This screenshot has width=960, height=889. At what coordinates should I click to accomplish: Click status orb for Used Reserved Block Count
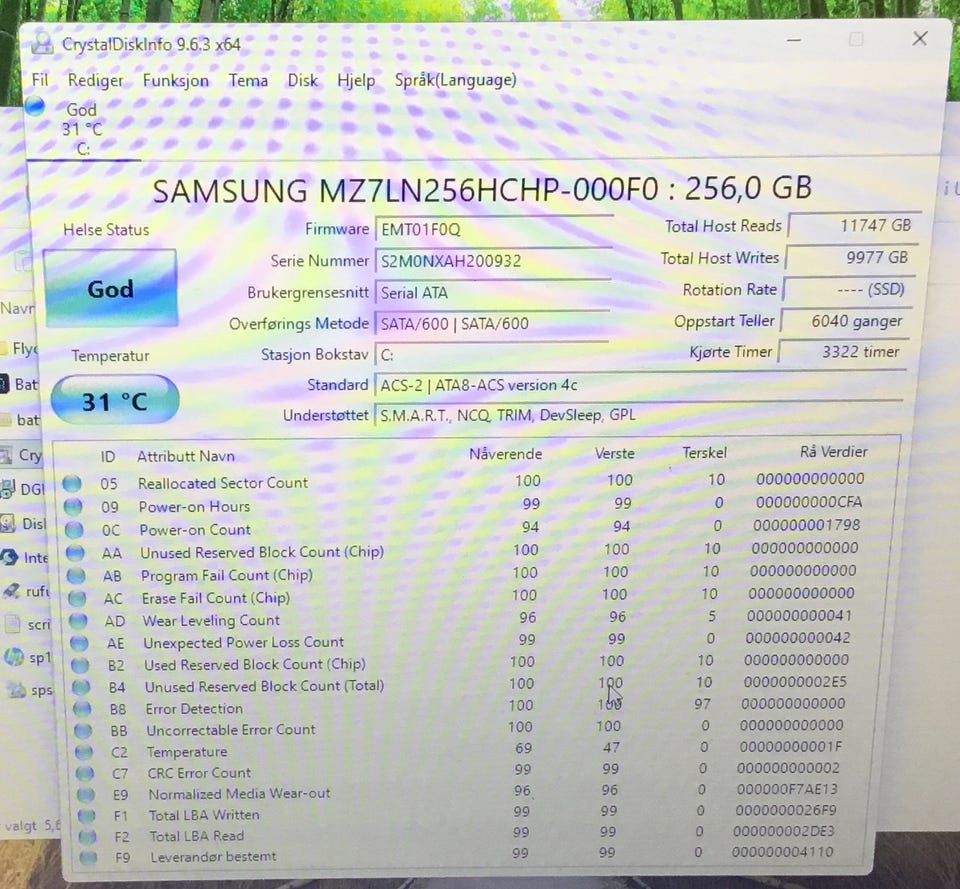(80, 665)
